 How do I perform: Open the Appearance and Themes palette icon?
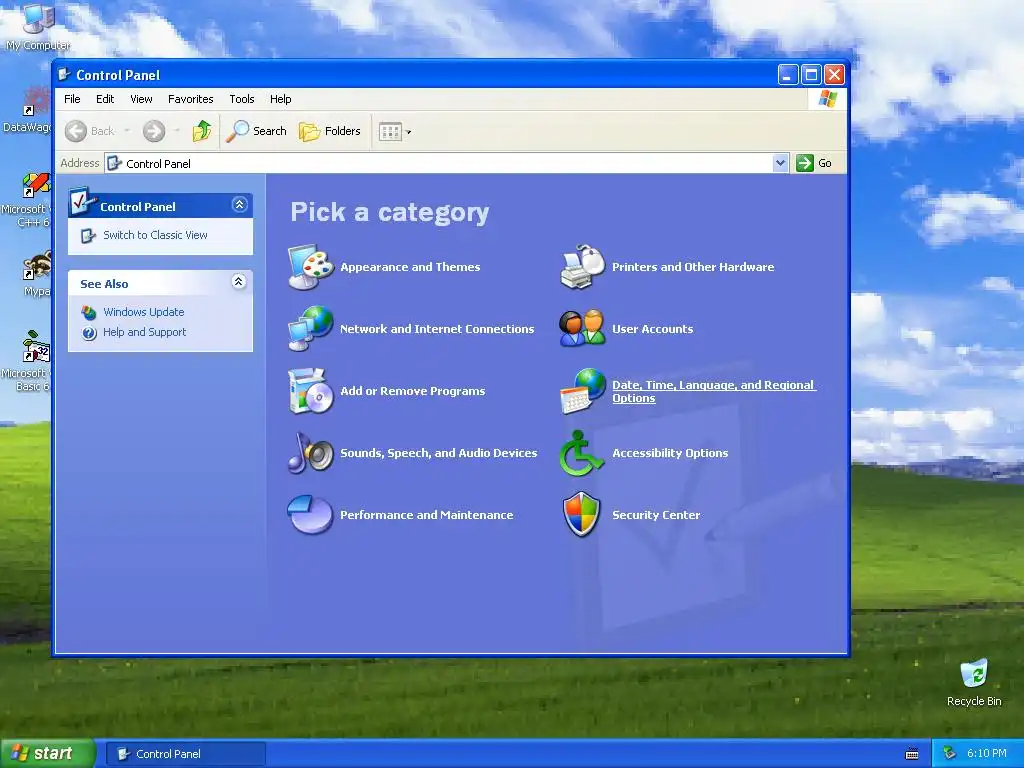click(311, 267)
